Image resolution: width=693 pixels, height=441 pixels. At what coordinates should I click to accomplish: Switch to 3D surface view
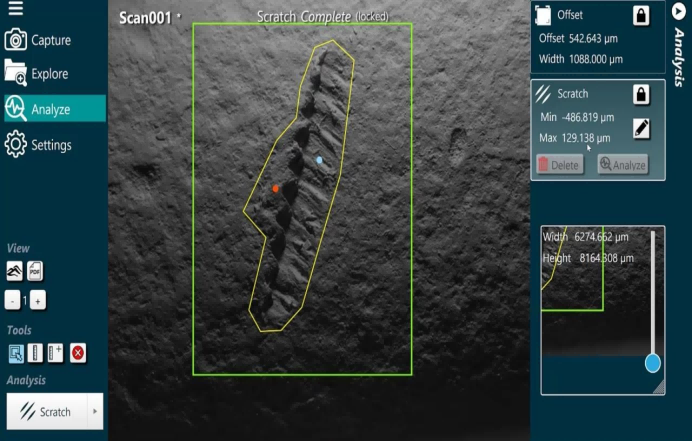click(x=14, y=271)
